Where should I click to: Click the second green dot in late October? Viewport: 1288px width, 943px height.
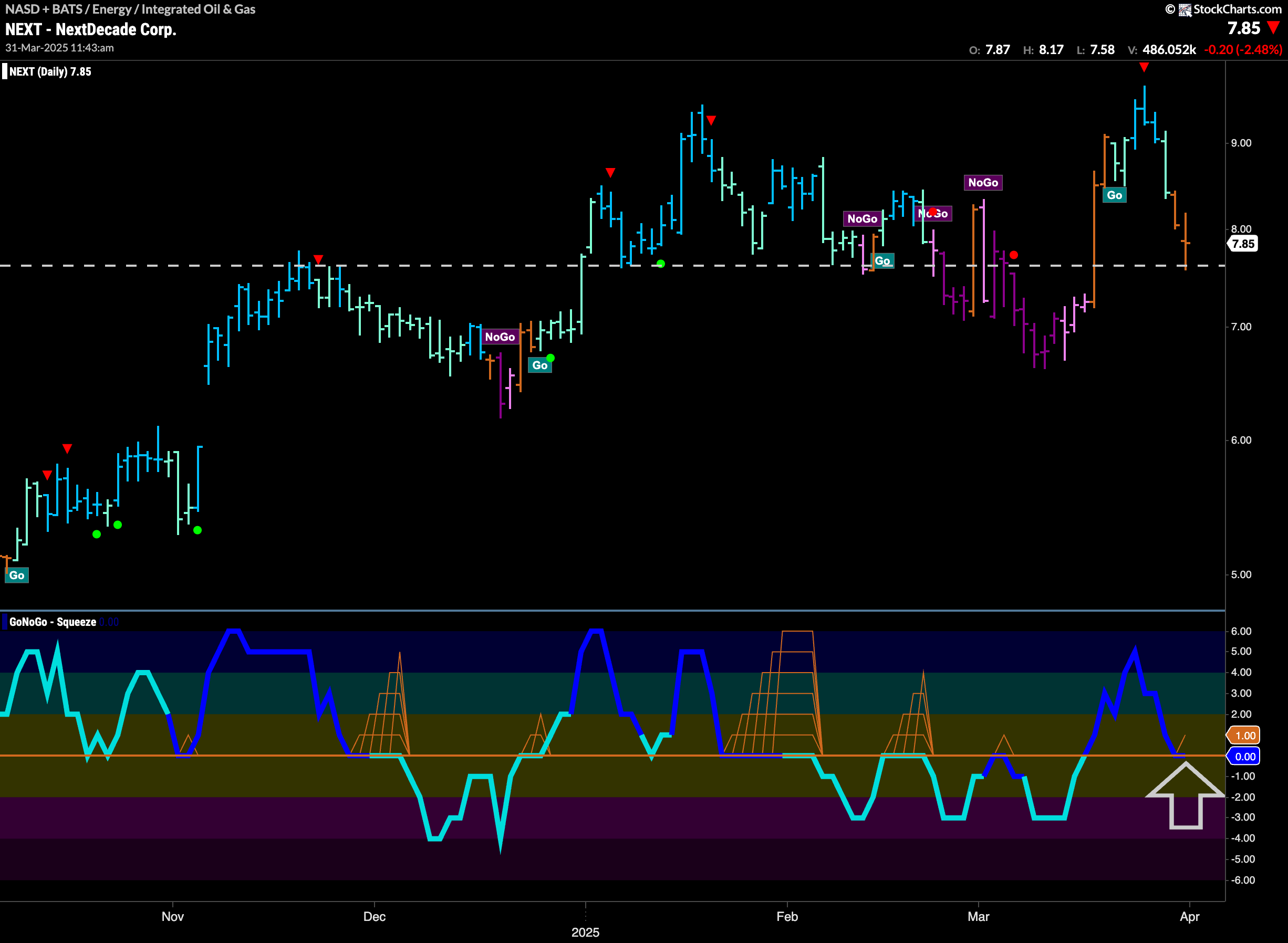[118, 525]
